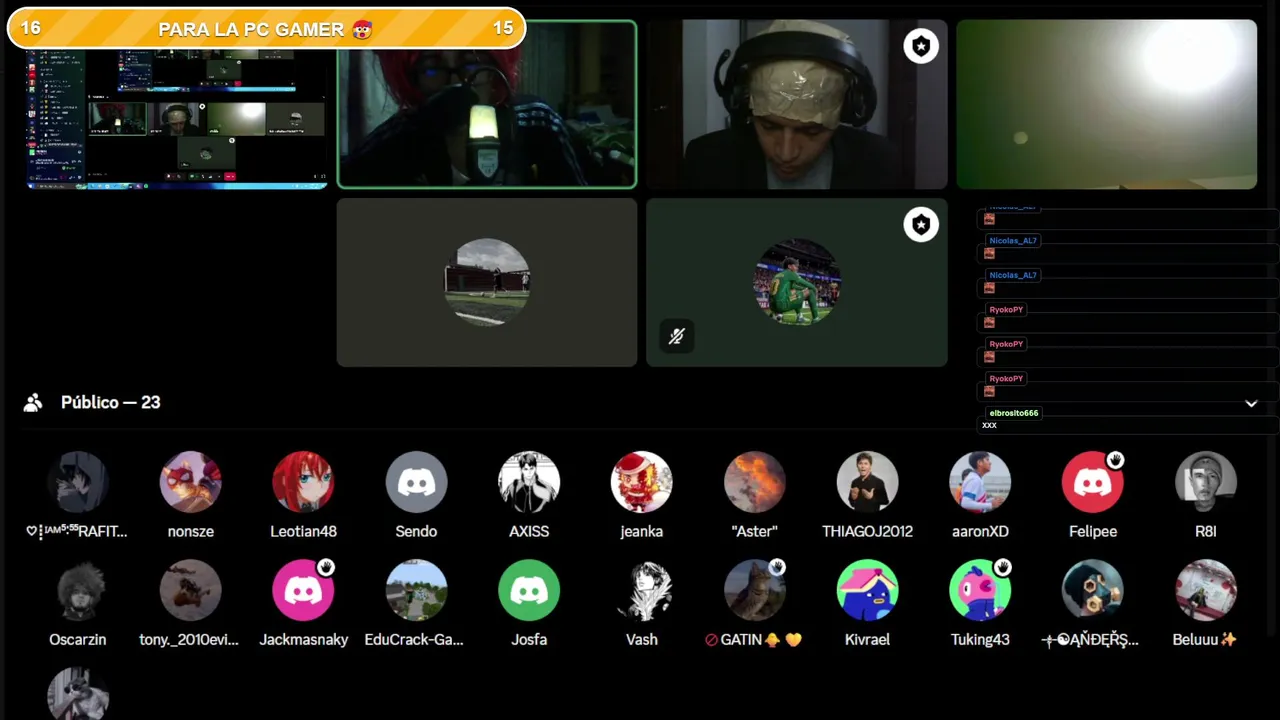Select the stadium avatar participant tile
The width and height of the screenshot is (1280, 720).
coord(487,282)
